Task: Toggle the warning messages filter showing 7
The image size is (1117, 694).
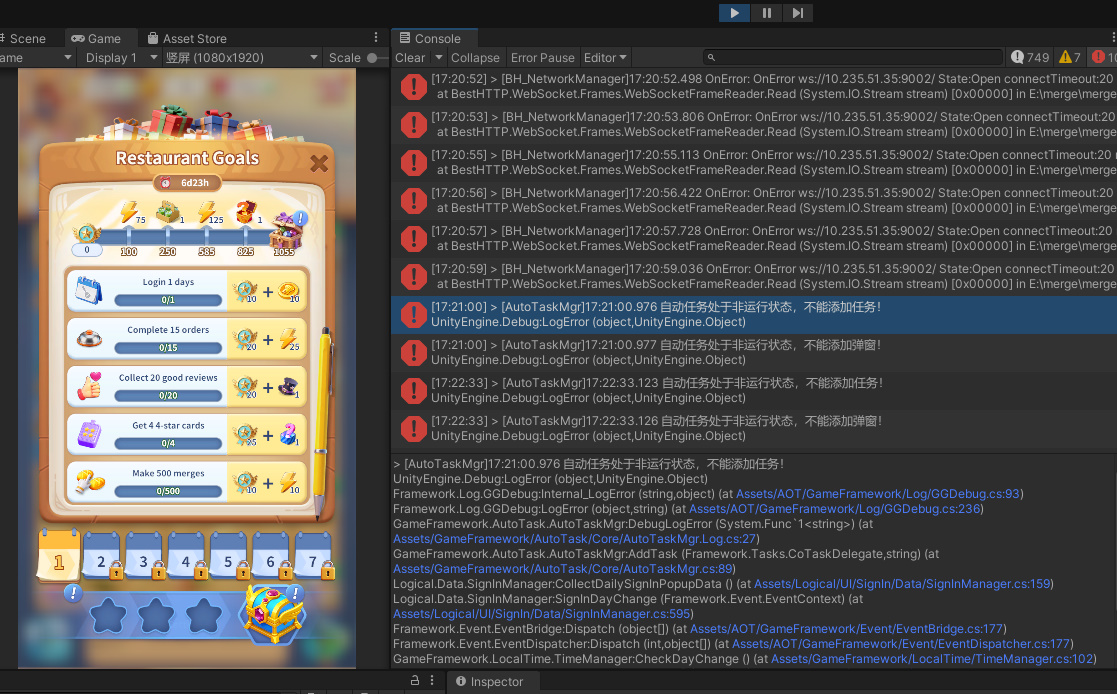Action: (x=1069, y=57)
